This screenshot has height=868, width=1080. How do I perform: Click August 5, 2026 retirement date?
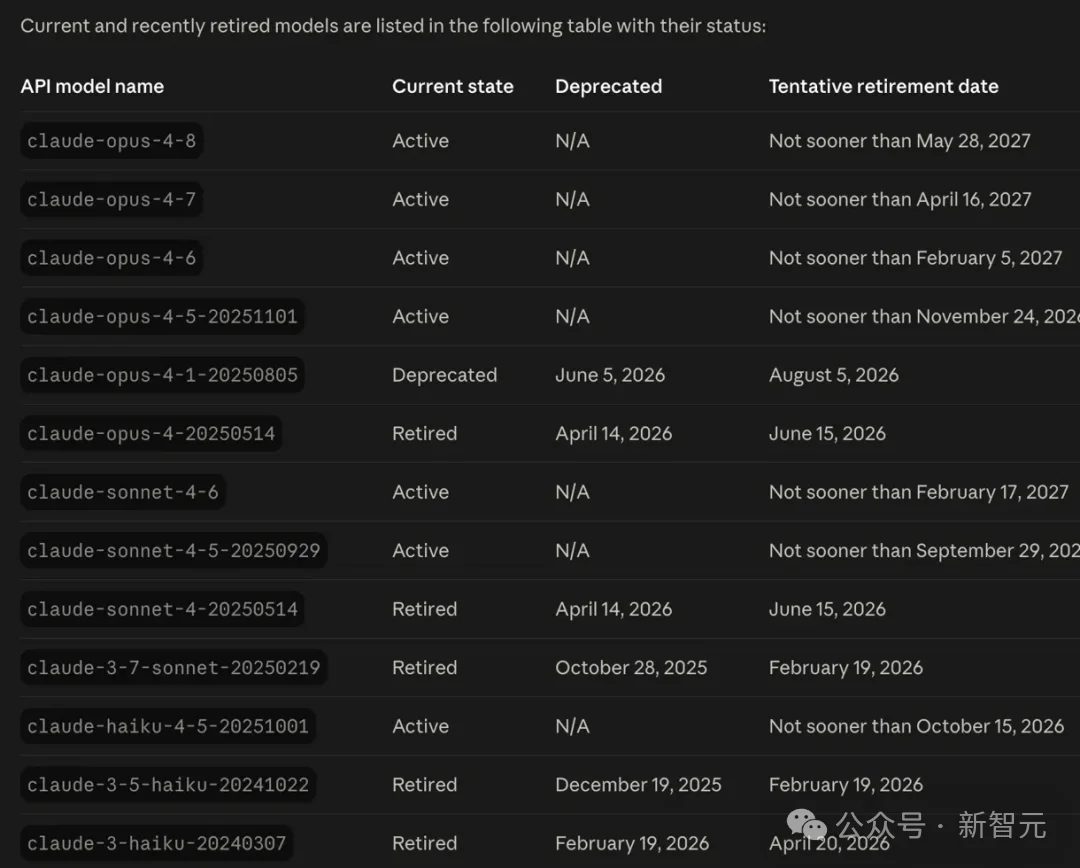coord(833,375)
